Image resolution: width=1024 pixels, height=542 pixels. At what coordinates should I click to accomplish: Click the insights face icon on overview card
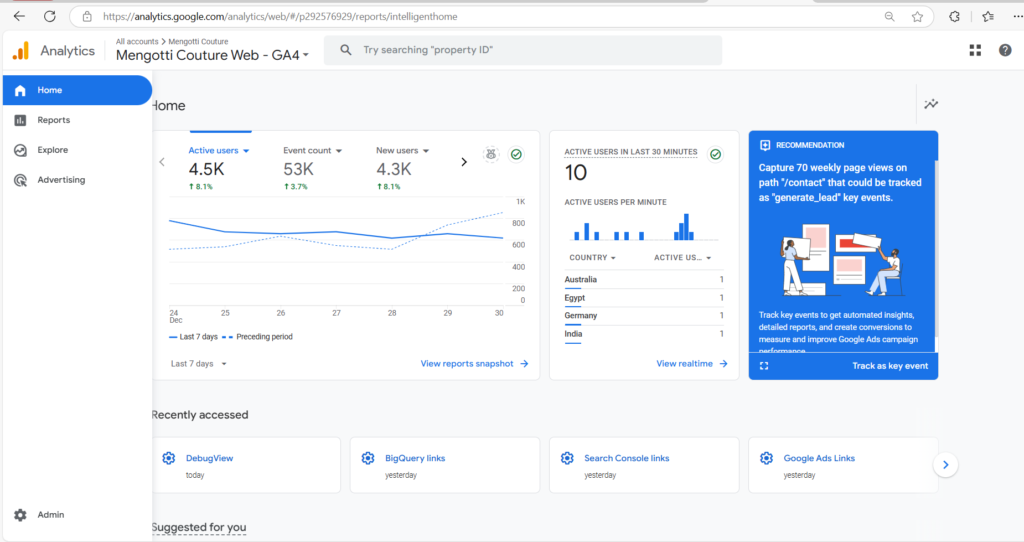[491, 154]
